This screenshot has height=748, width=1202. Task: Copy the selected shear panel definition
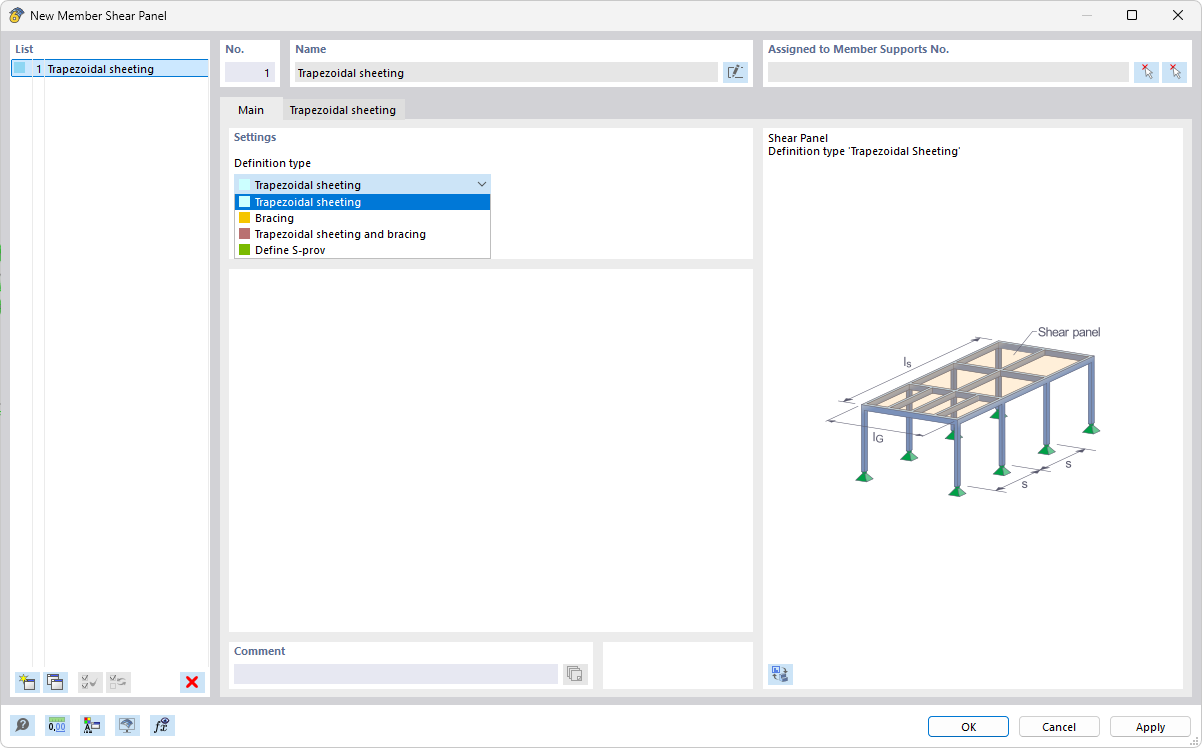pyautogui.click(x=55, y=682)
